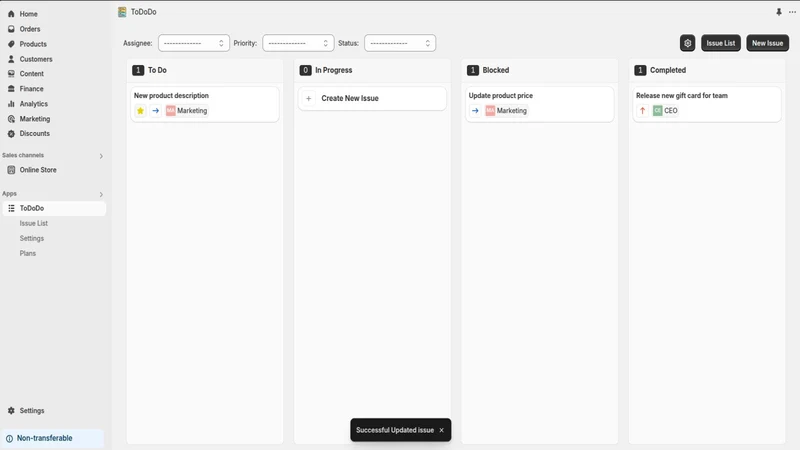Open the Status filter dropdown
800x450 pixels.
(400, 43)
